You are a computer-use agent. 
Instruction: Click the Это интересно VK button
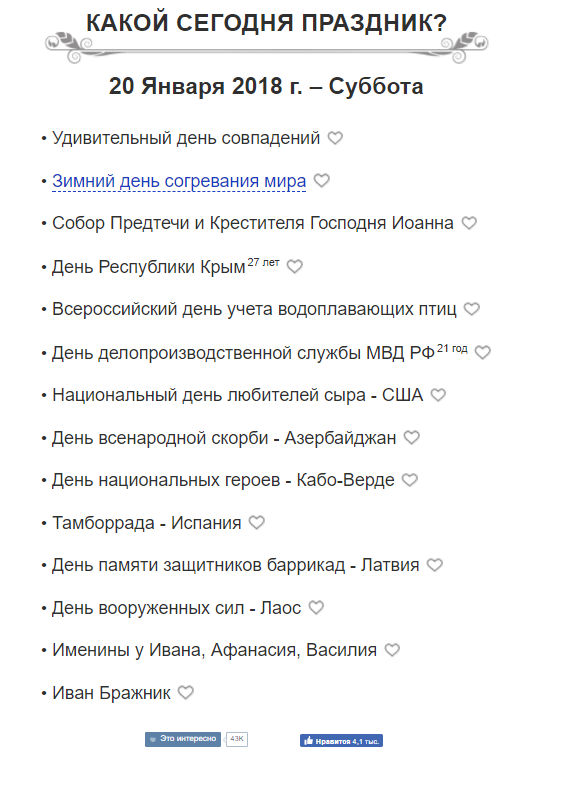[183, 739]
